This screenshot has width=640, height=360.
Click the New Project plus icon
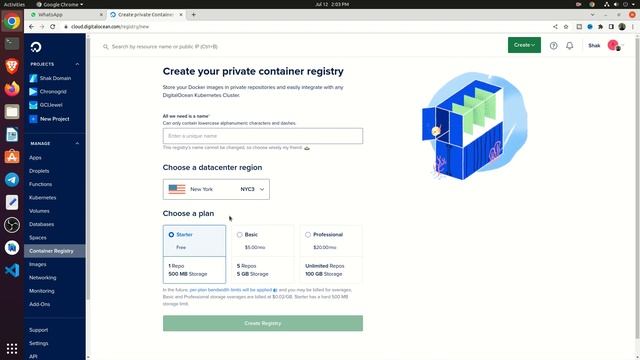[x=33, y=119]
